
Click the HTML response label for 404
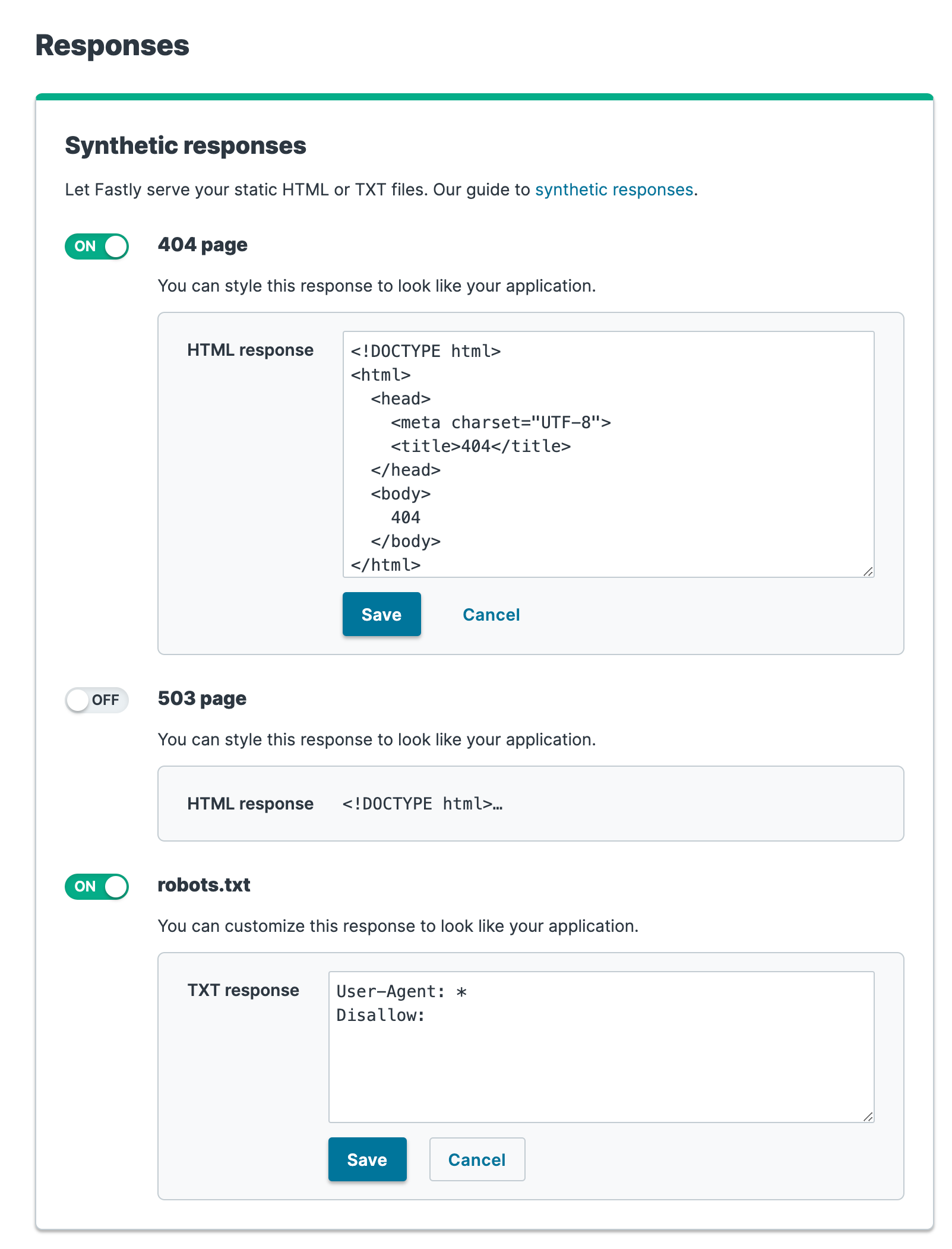[x=250, y=350]
